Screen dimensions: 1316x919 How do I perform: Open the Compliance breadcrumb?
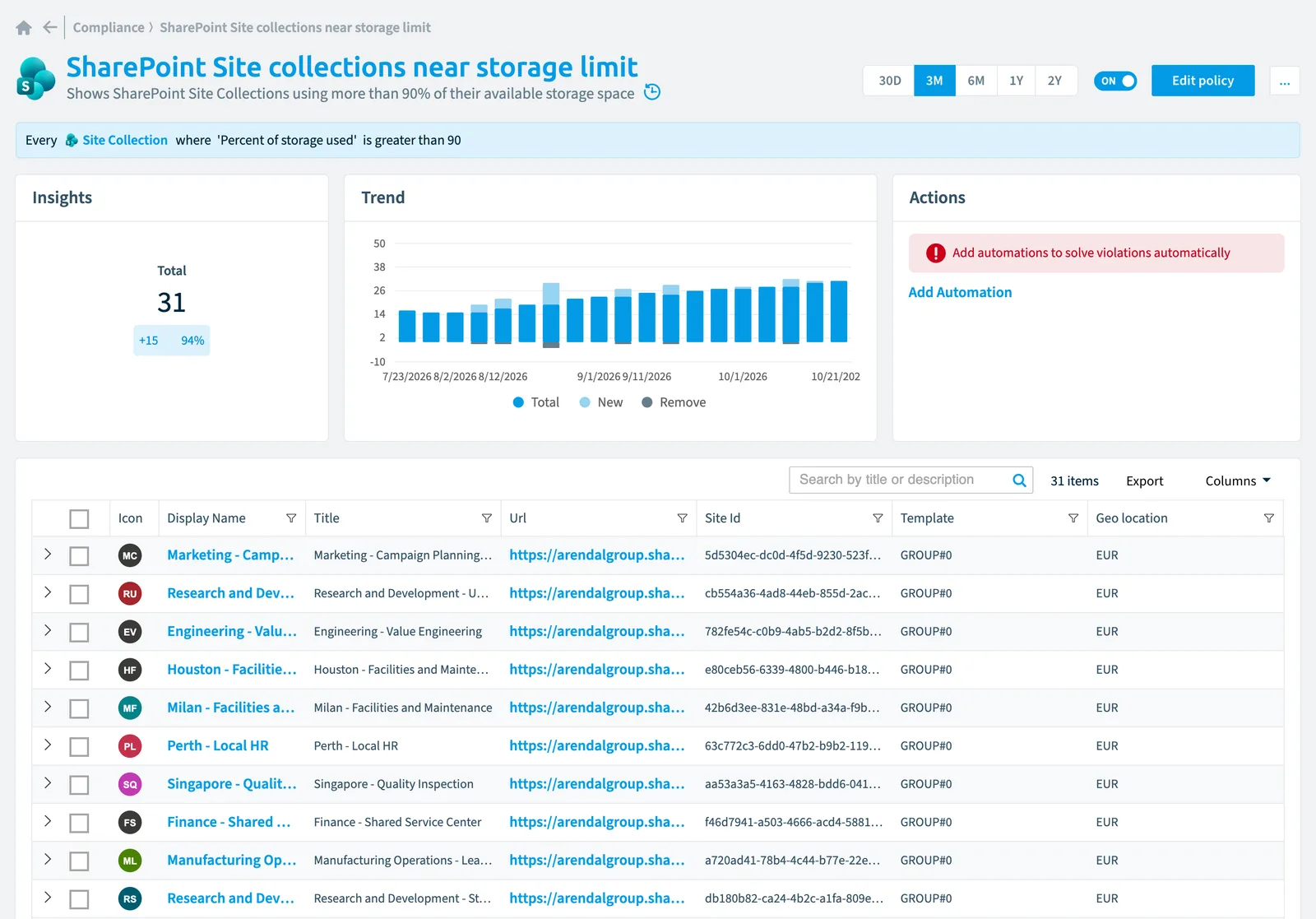tap(109, 28)
